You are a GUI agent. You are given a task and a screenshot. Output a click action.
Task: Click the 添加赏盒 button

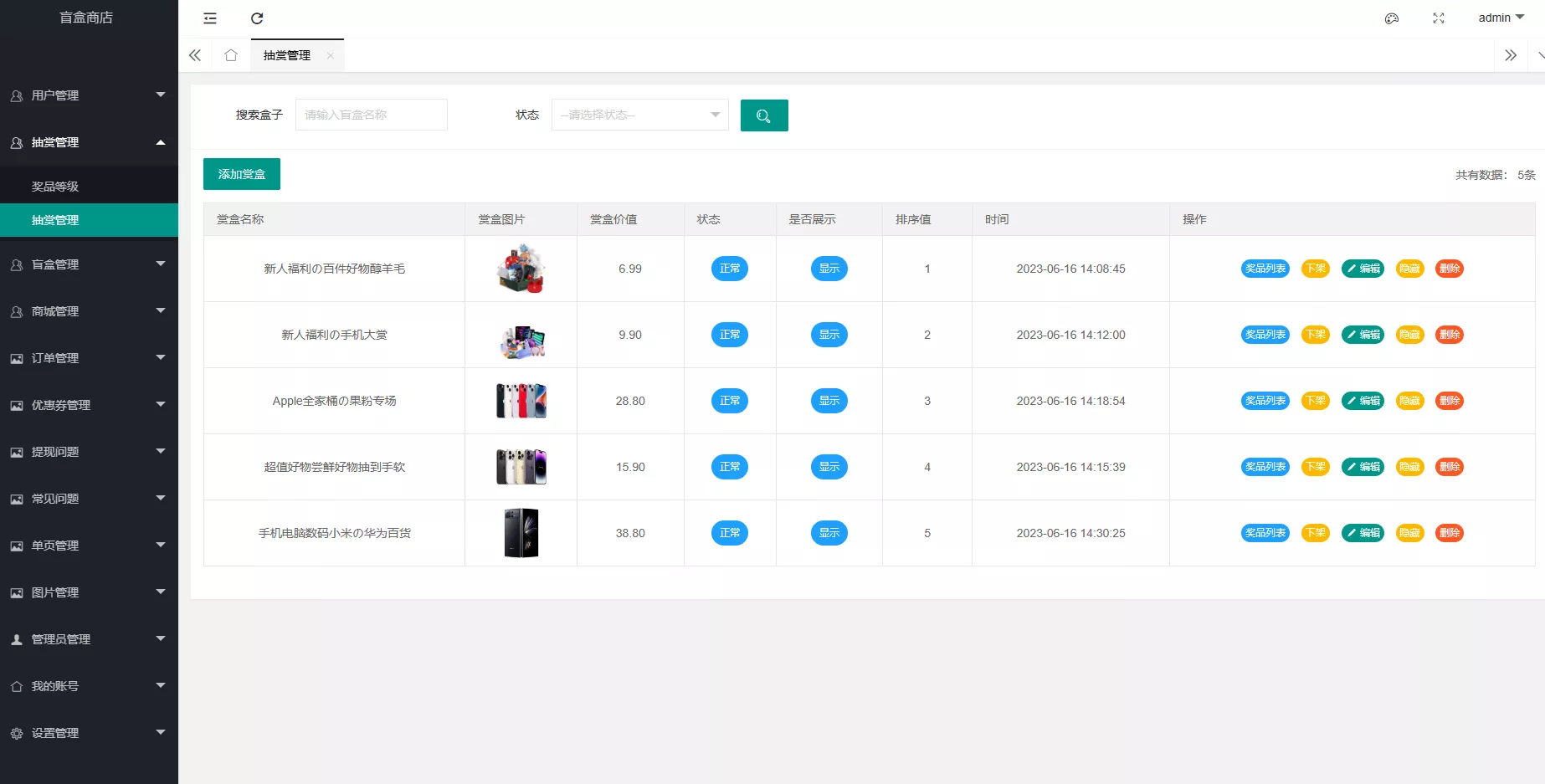241,173
